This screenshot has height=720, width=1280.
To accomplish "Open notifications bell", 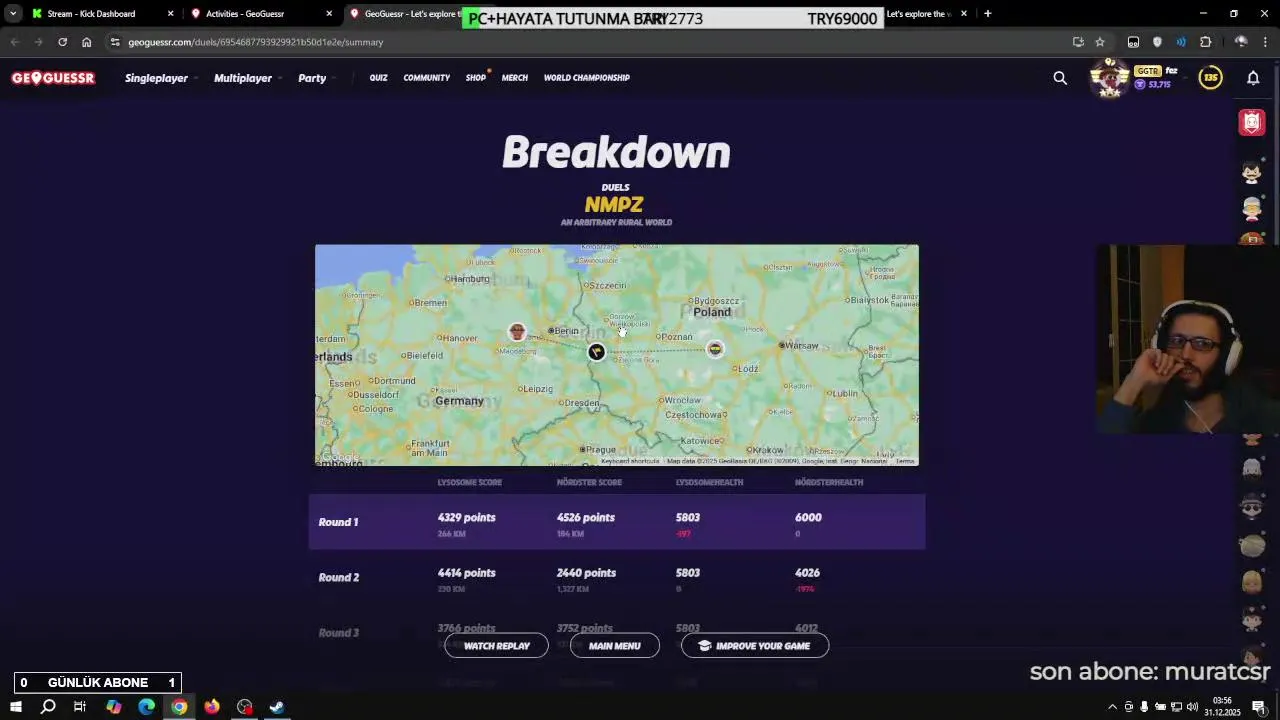I will point(1253,77).
